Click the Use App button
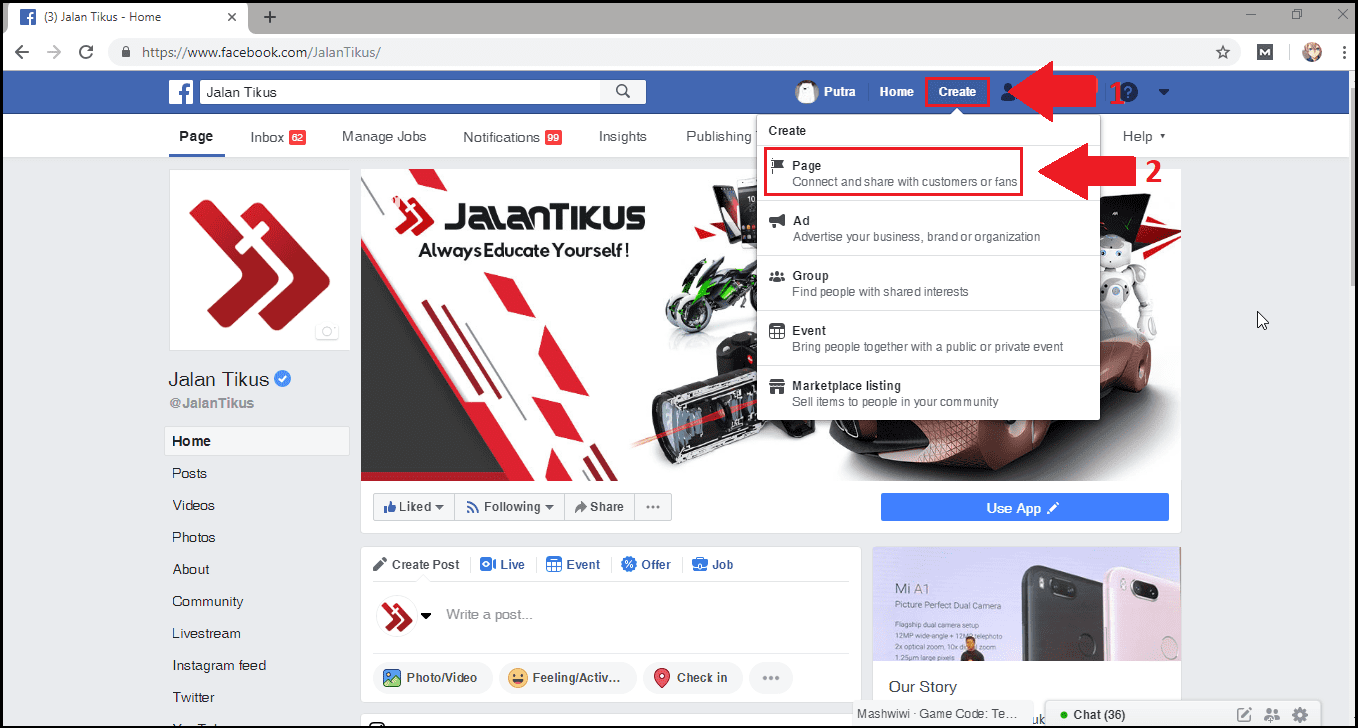The height and width of the screenshot is (728, 1358). (x=1024, y=508)
